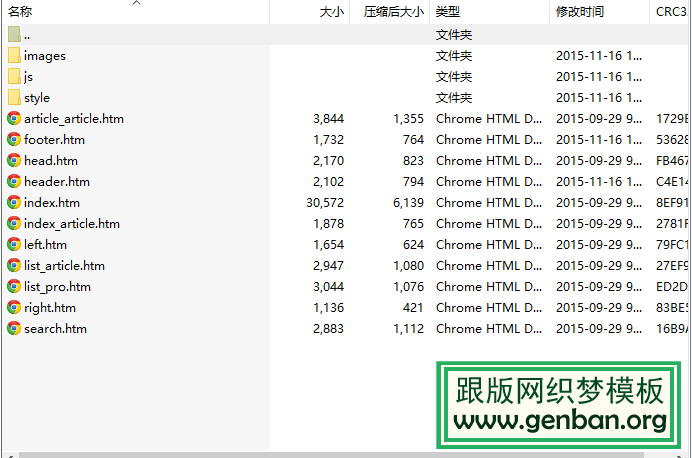
Task: Click compressed size 1,076 of list_pro.htm
Action: pyautogui.click(x=408, y=287)
